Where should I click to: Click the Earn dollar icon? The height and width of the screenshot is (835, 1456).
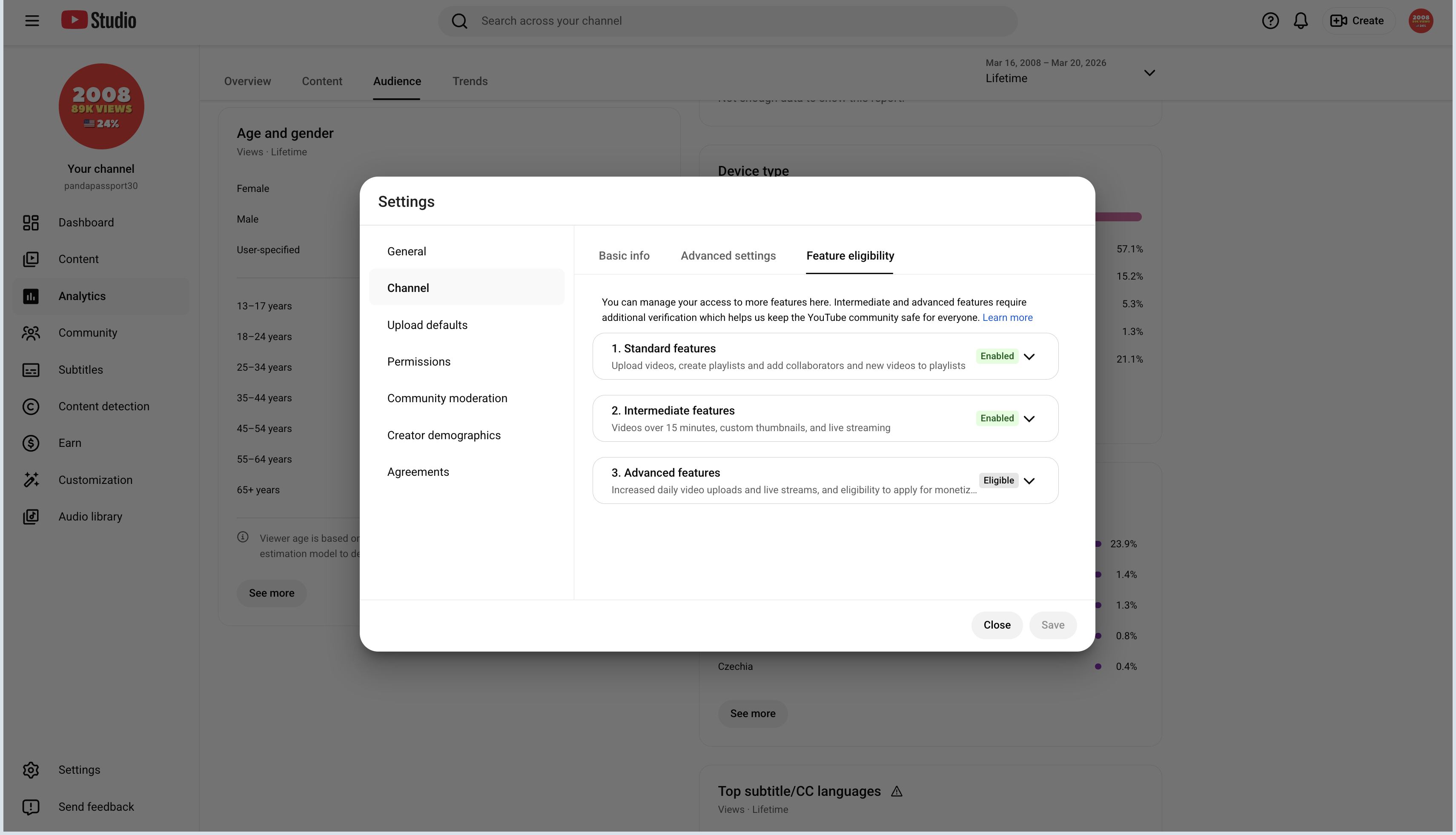coord(31,443)
